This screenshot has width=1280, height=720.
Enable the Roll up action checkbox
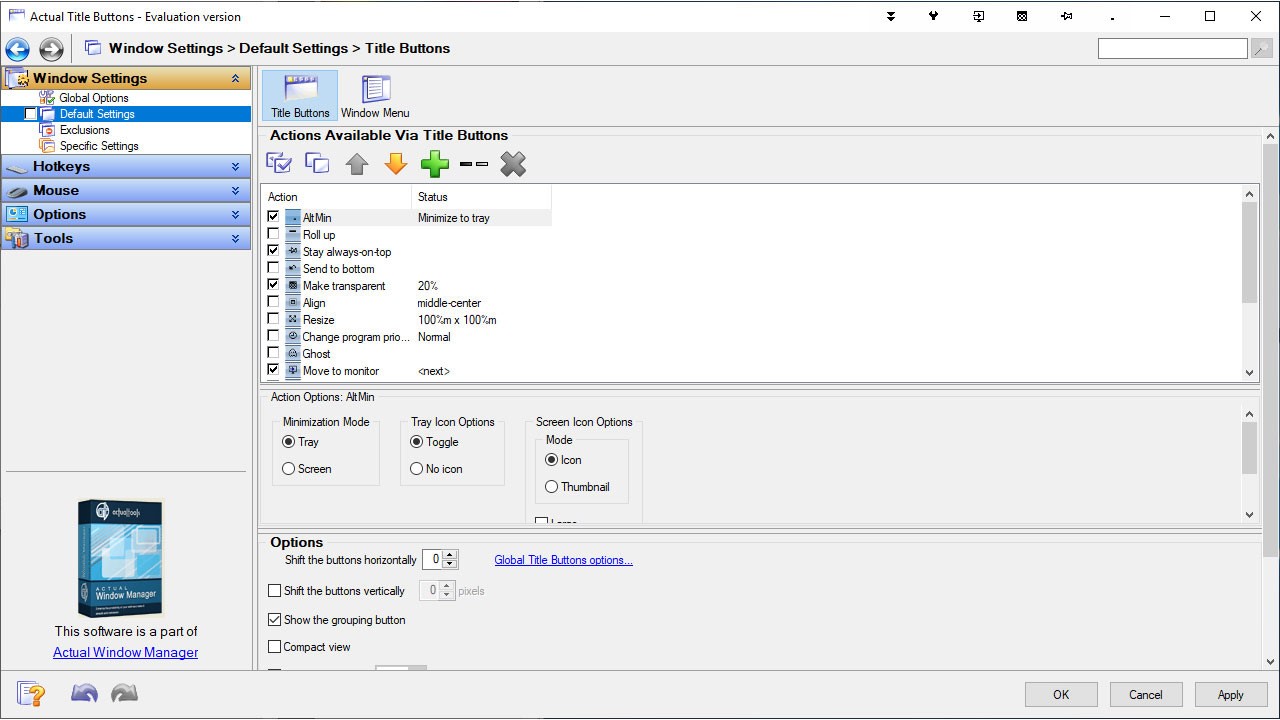pyautogui.click(x=274, y=234)
